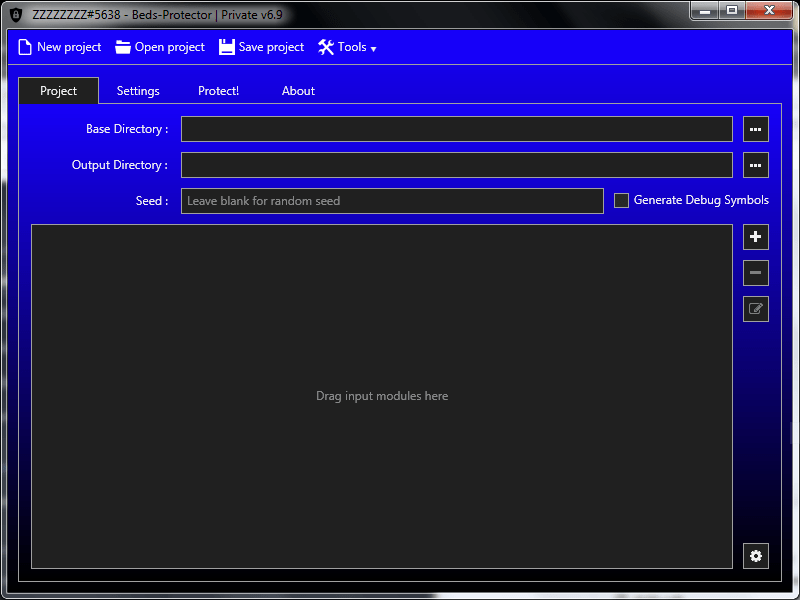Enable Generate Debug Symbols checkbox
The height and width of the screenshot is (600, 800).
tap(621, 201)
